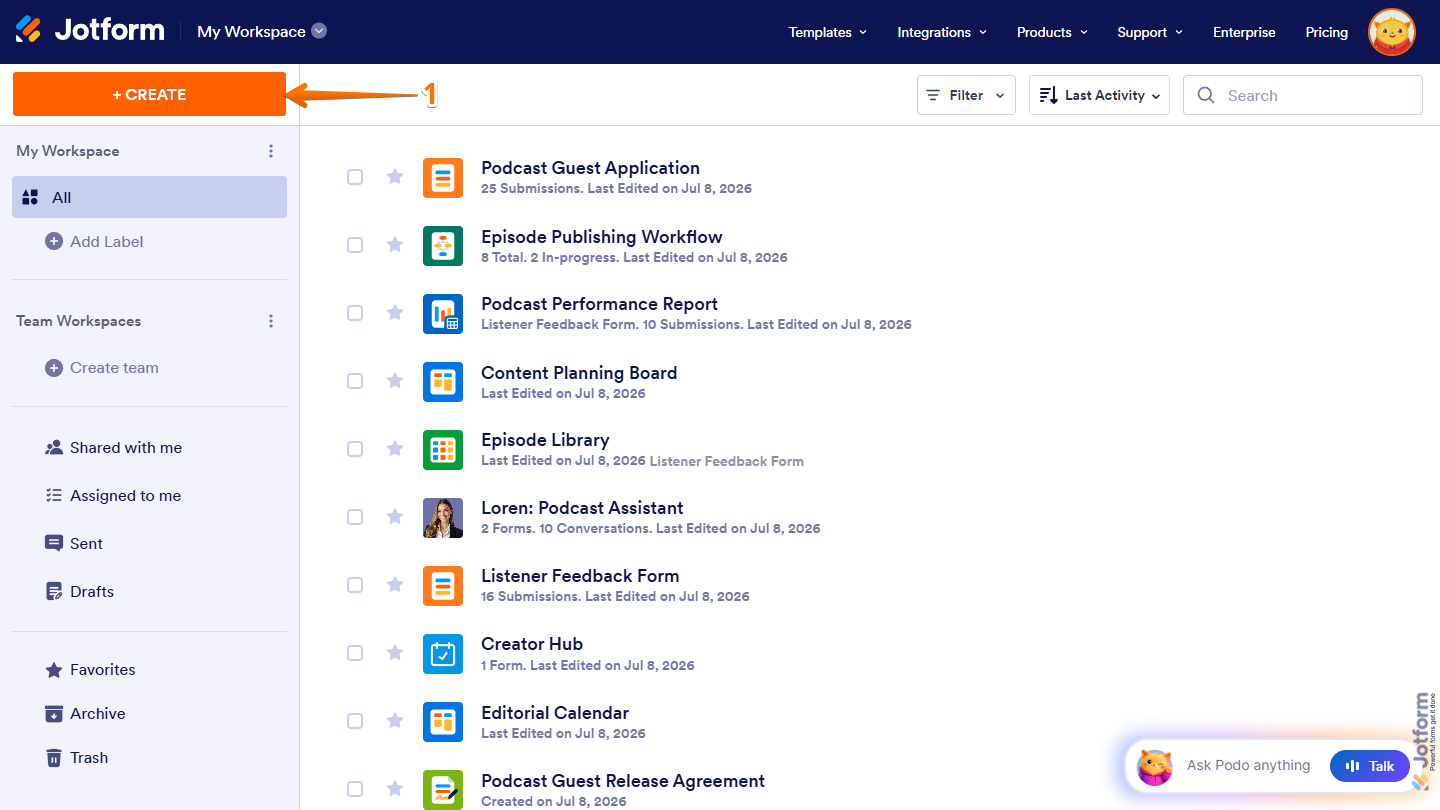Click Content Planning Board icon
Image resolution: width=1440 pixels, height=810 pixels.
[x=443, y=382]
